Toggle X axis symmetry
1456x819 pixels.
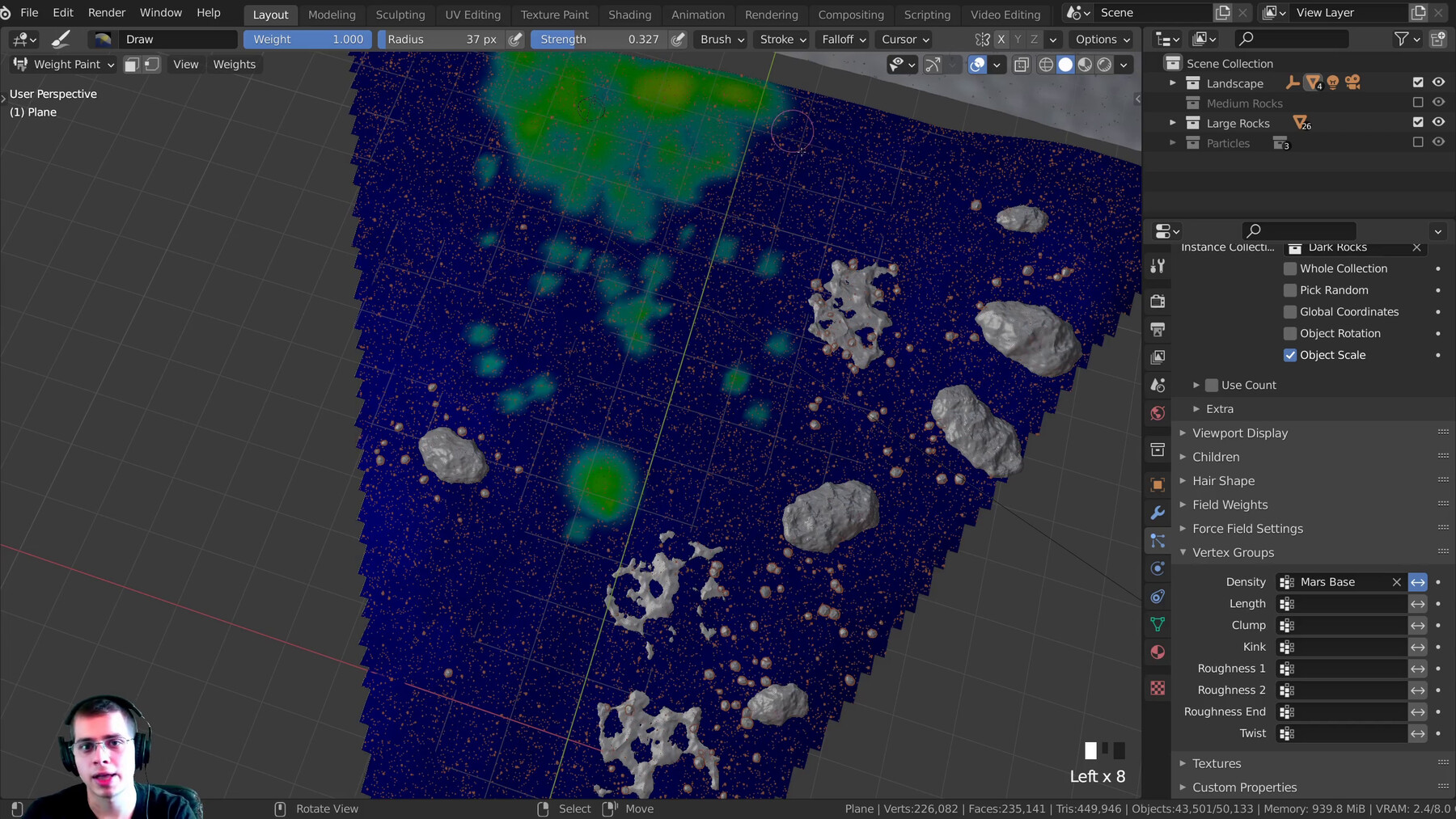[1001, 39]
